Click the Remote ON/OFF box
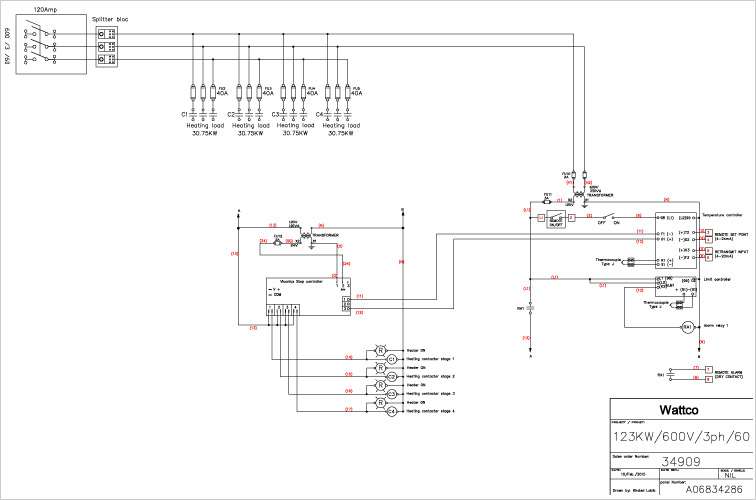The width and height of the screenshot is (756, 500). [x=557, y=222]
